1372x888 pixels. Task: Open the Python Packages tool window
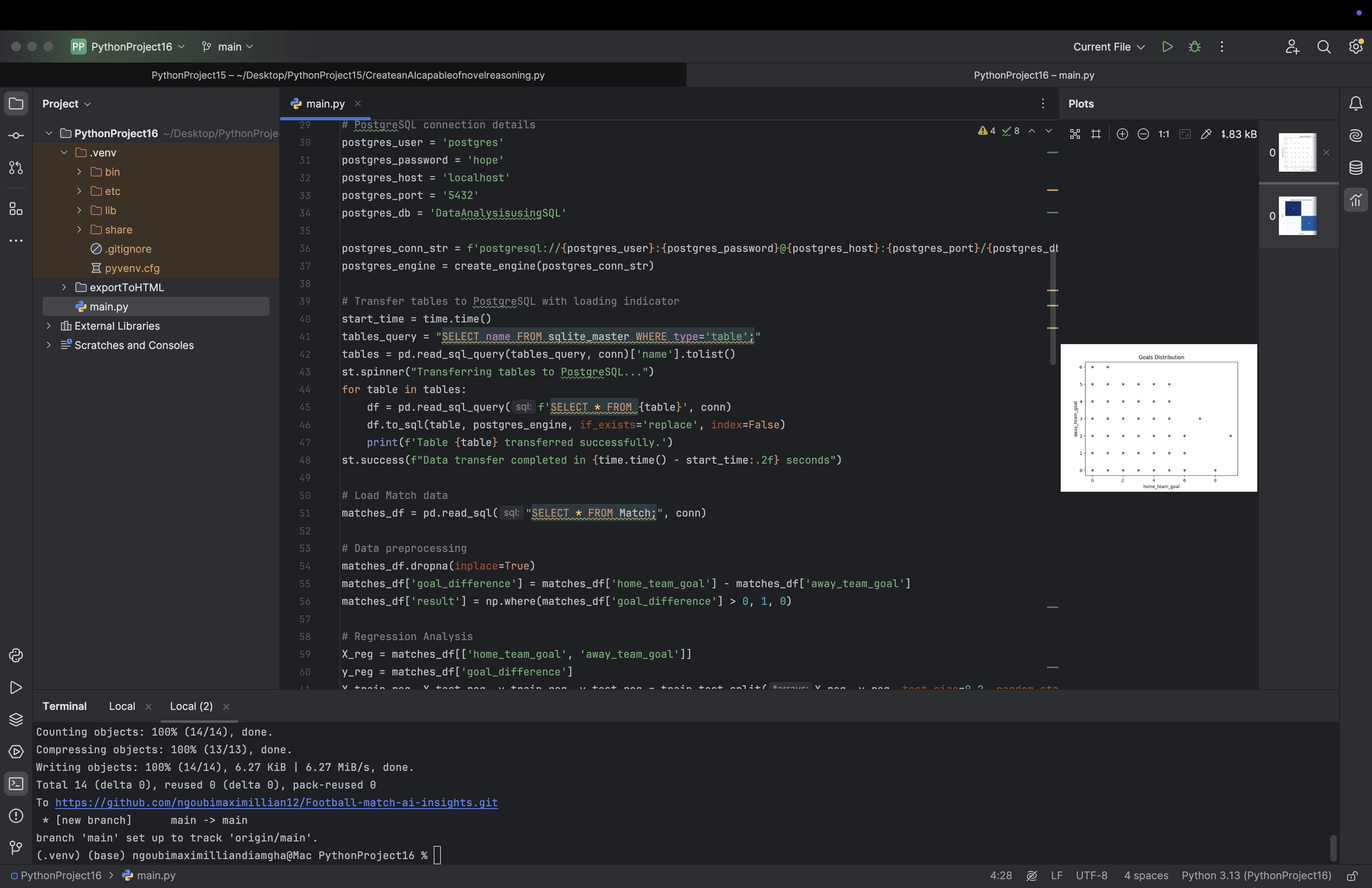16,720
